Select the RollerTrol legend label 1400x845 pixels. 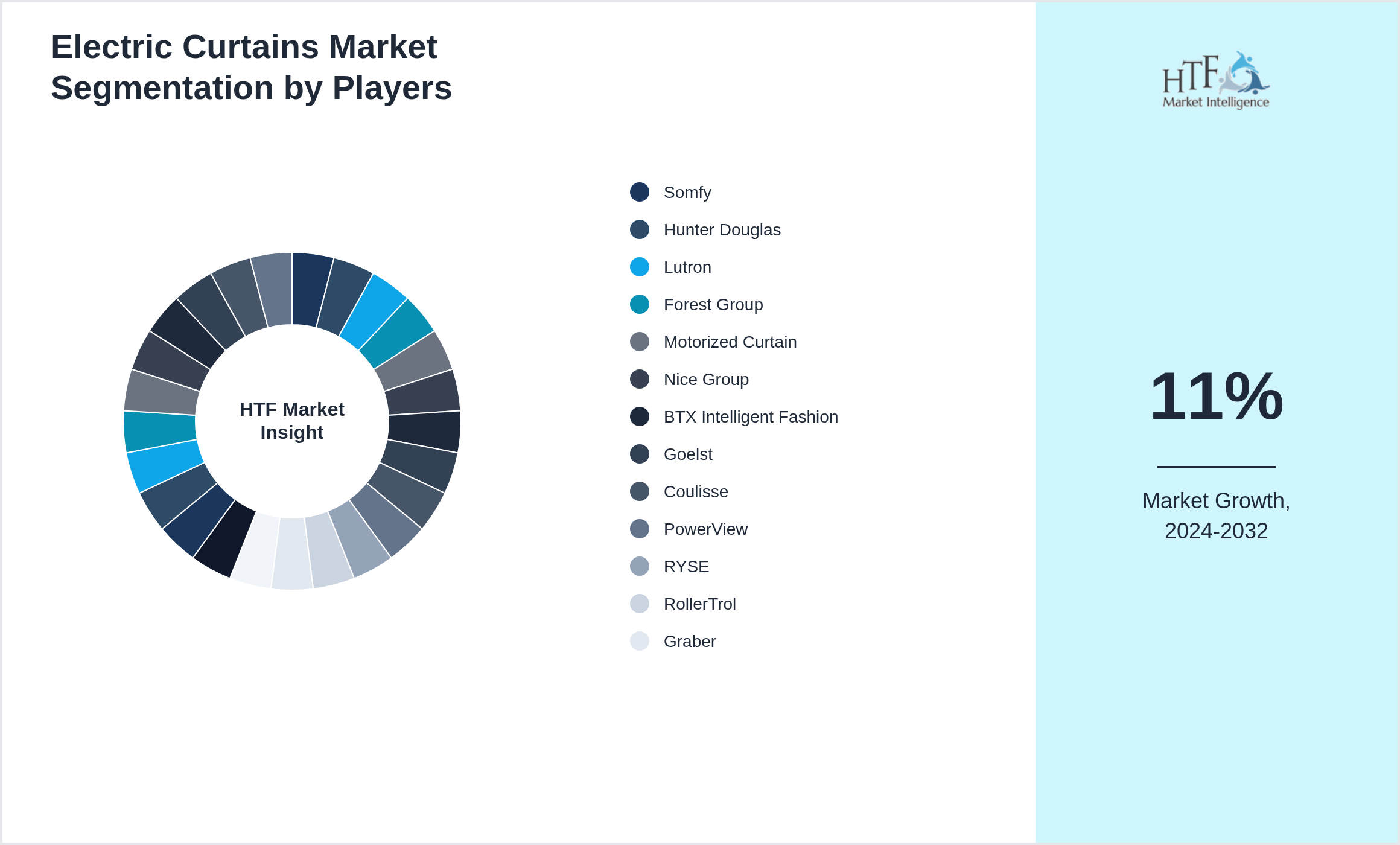700,604
